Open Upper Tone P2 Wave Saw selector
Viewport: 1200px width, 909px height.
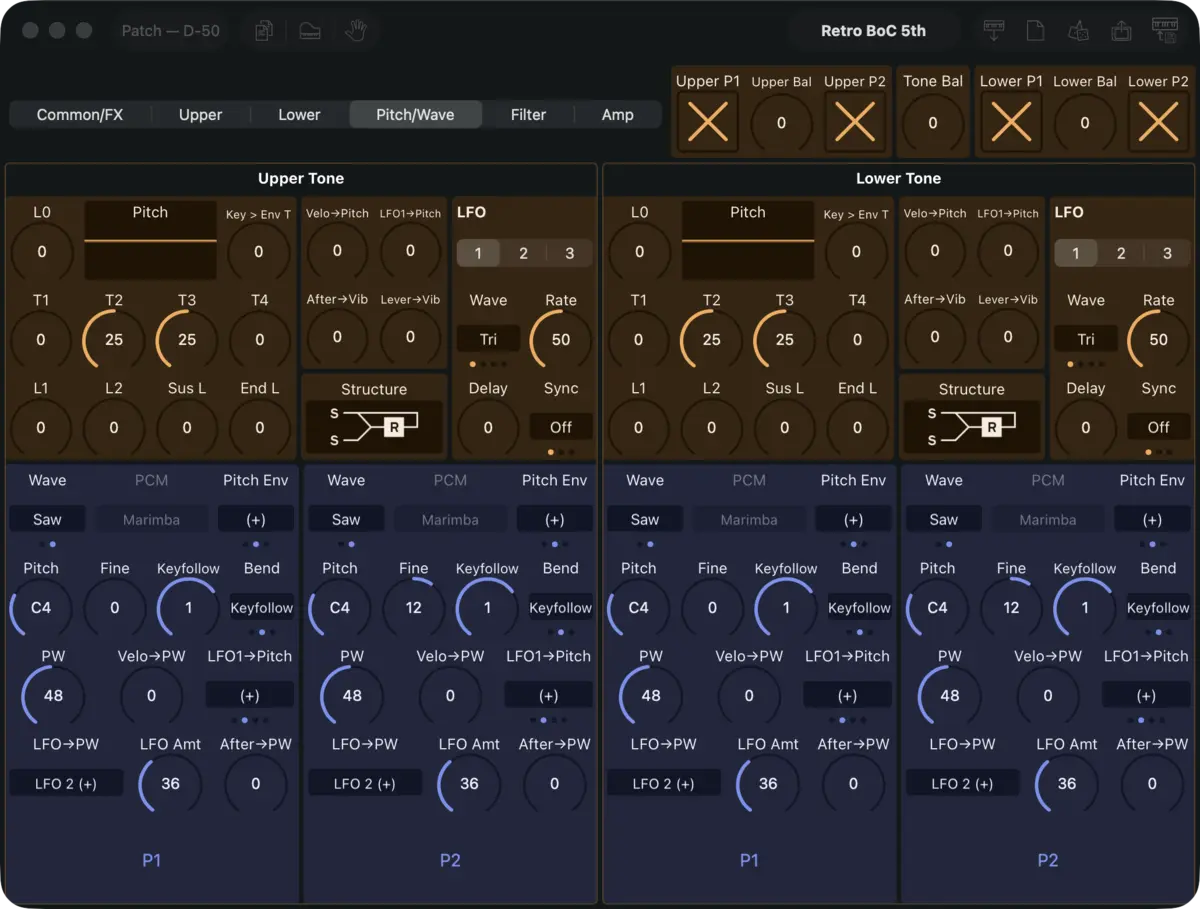coord(346,519)
